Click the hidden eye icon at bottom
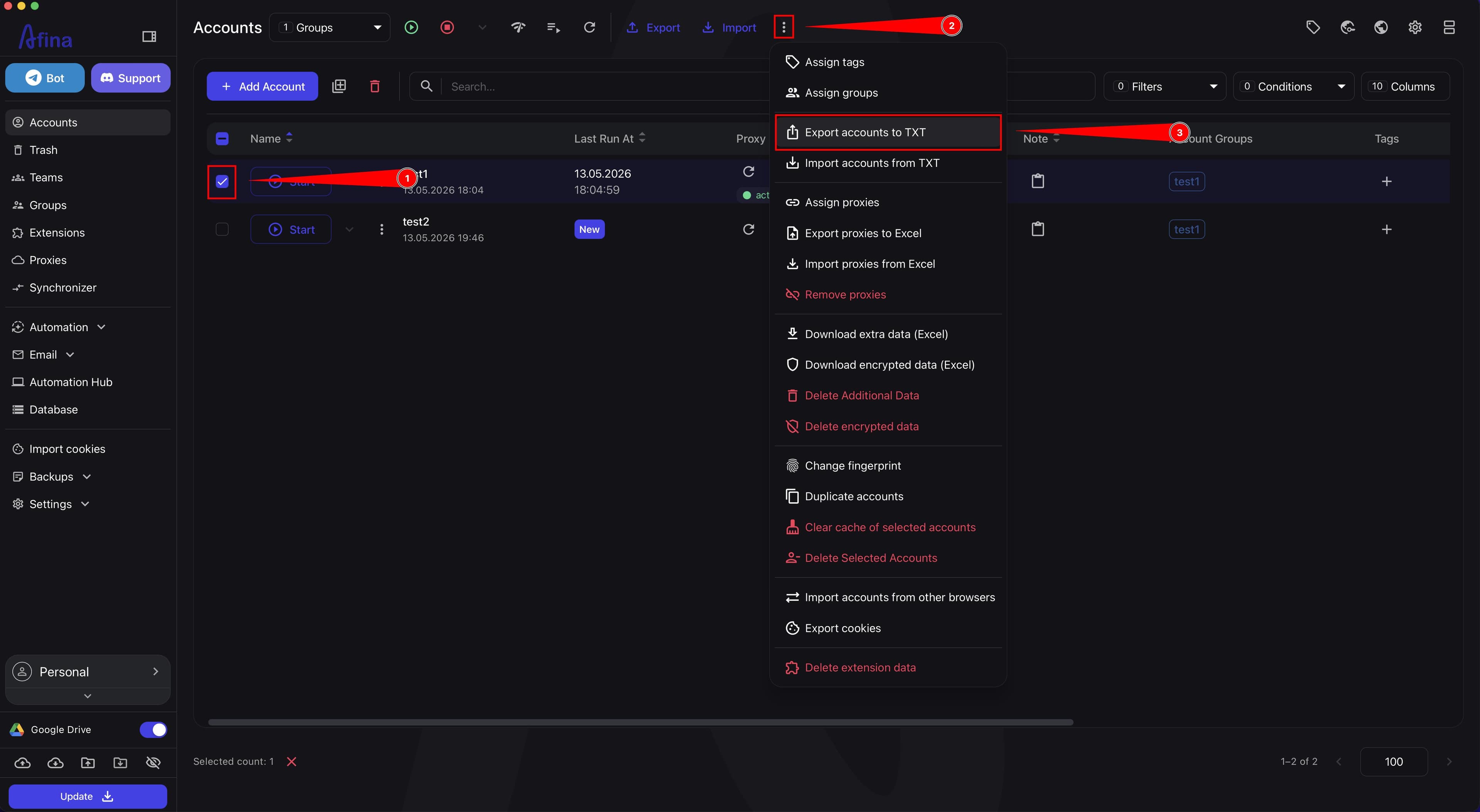Screen dimensions: 1480x812 (153, 763)
